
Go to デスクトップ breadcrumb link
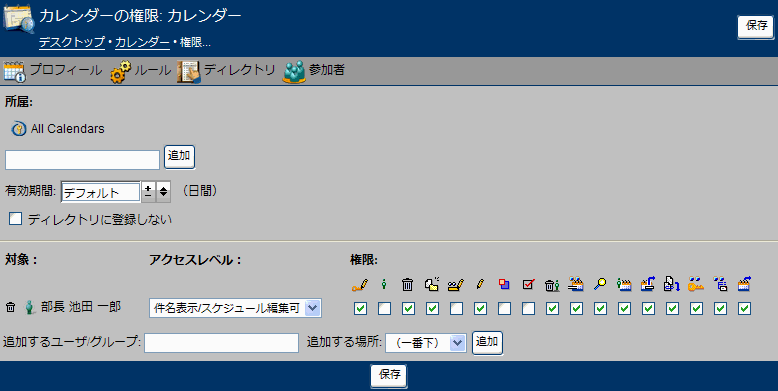72,43
